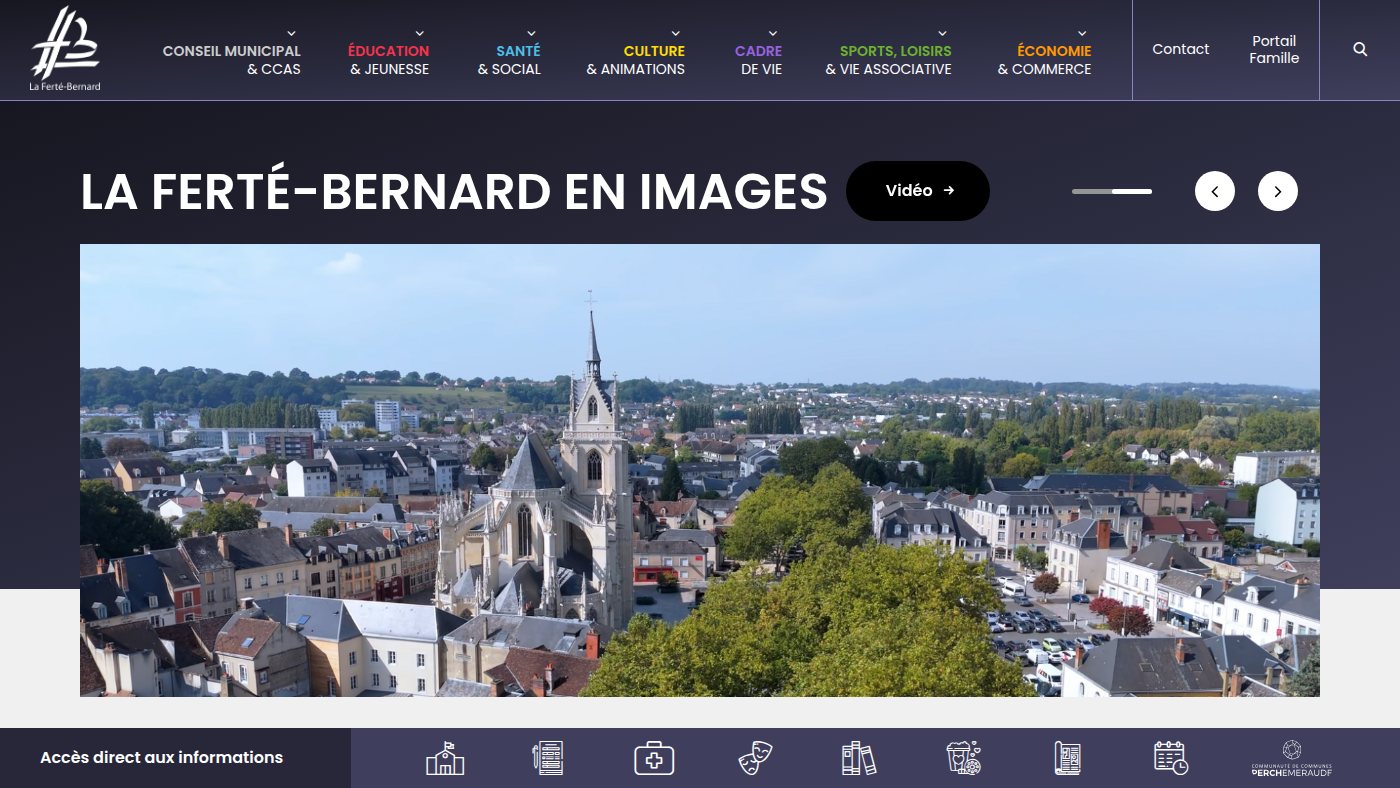Open the first-aid kit health shortcut icon
The height and width of the screenshot is (788, 1400).
pyautogui.click(x=654, y=758)
